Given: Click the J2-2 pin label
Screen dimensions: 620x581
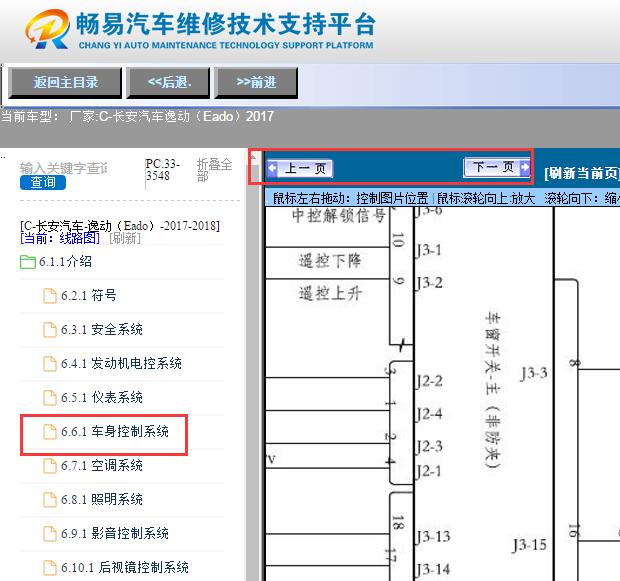Looking at the screenshot, I should coord(428,382).
